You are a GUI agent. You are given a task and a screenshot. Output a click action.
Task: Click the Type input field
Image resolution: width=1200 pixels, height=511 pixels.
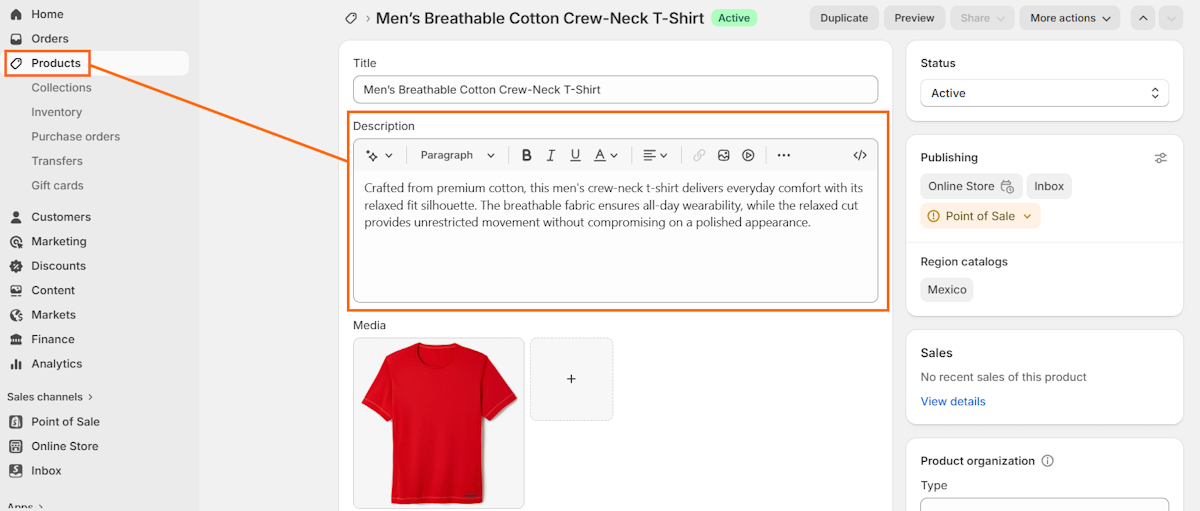1044,505
